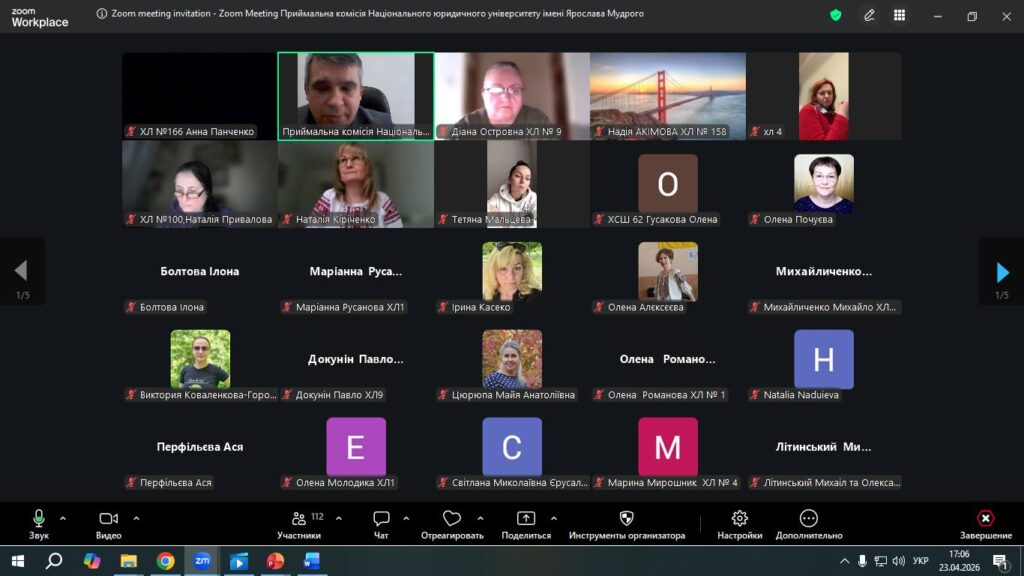The height and width of the screenshot is (576, 1024).
Task: Select the Golden Gate bridge video tile
Action: pos(667,95)
